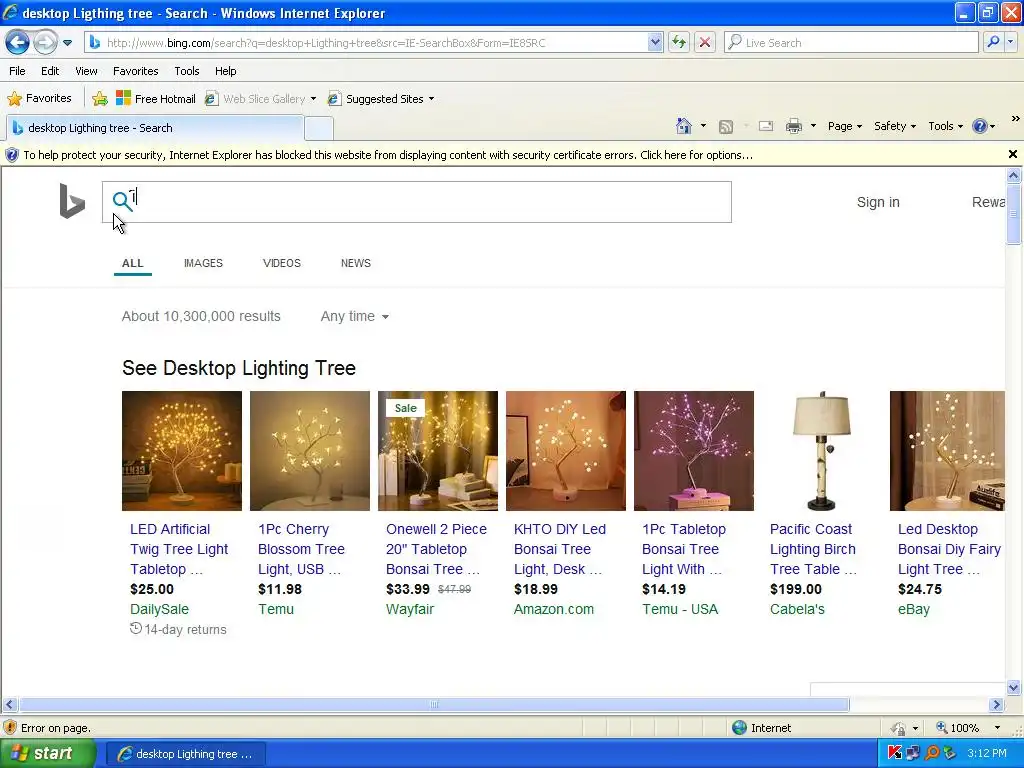Image resolution: width=1024 pixels, height=768 pixels.
Task: Click the Home page icon
Action: point(683,126)
